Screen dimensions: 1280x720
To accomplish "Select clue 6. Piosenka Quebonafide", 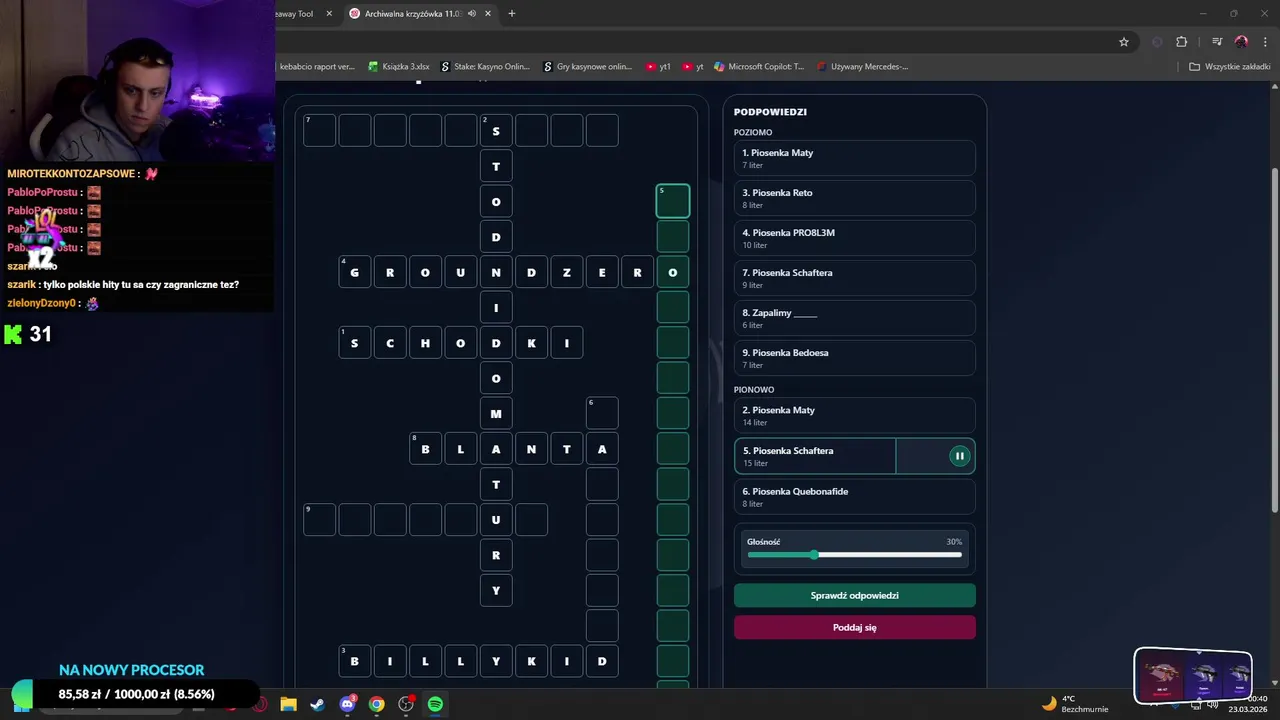I will click(855, 497).
